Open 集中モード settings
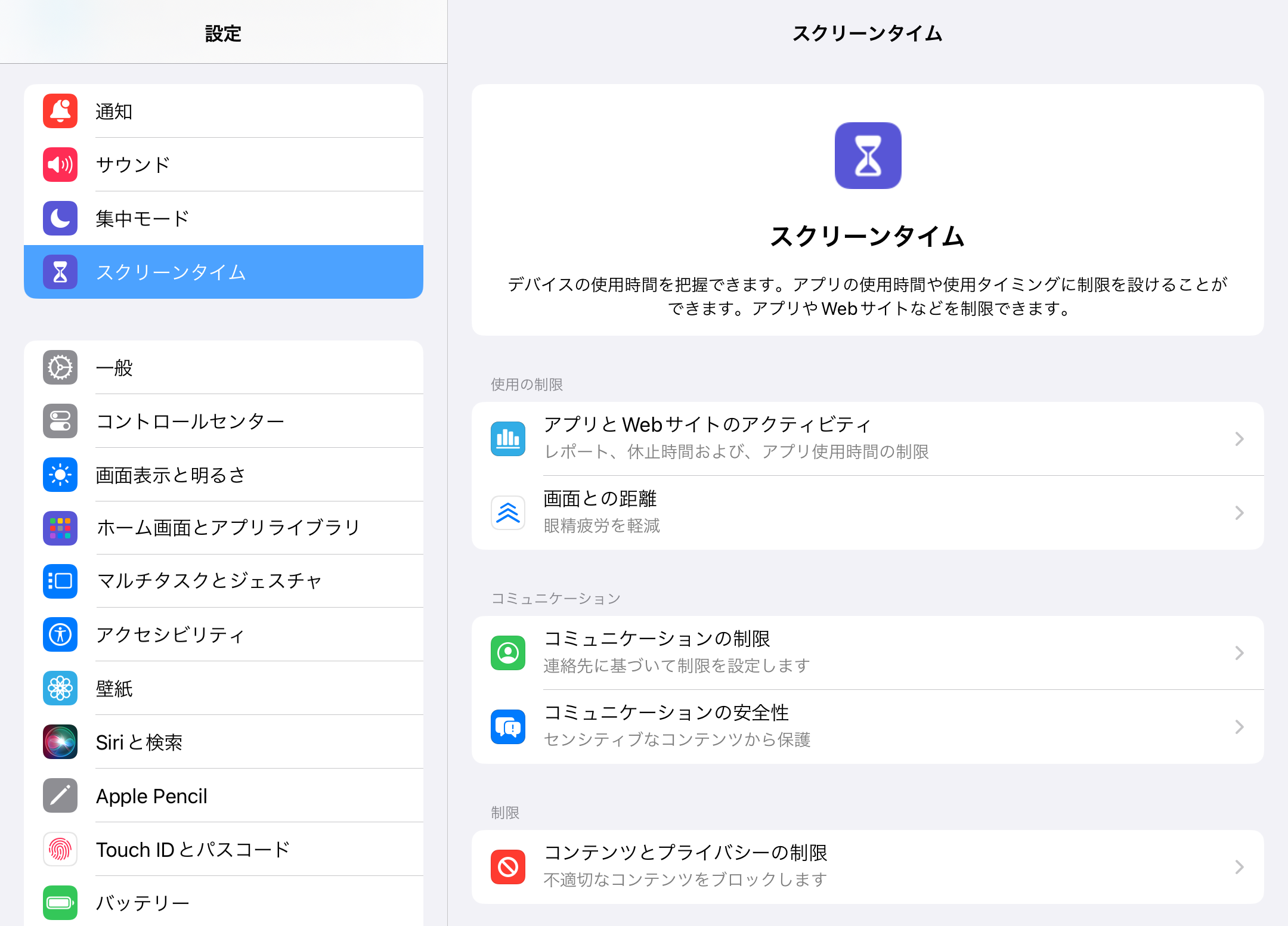 [x=224, y=218]
